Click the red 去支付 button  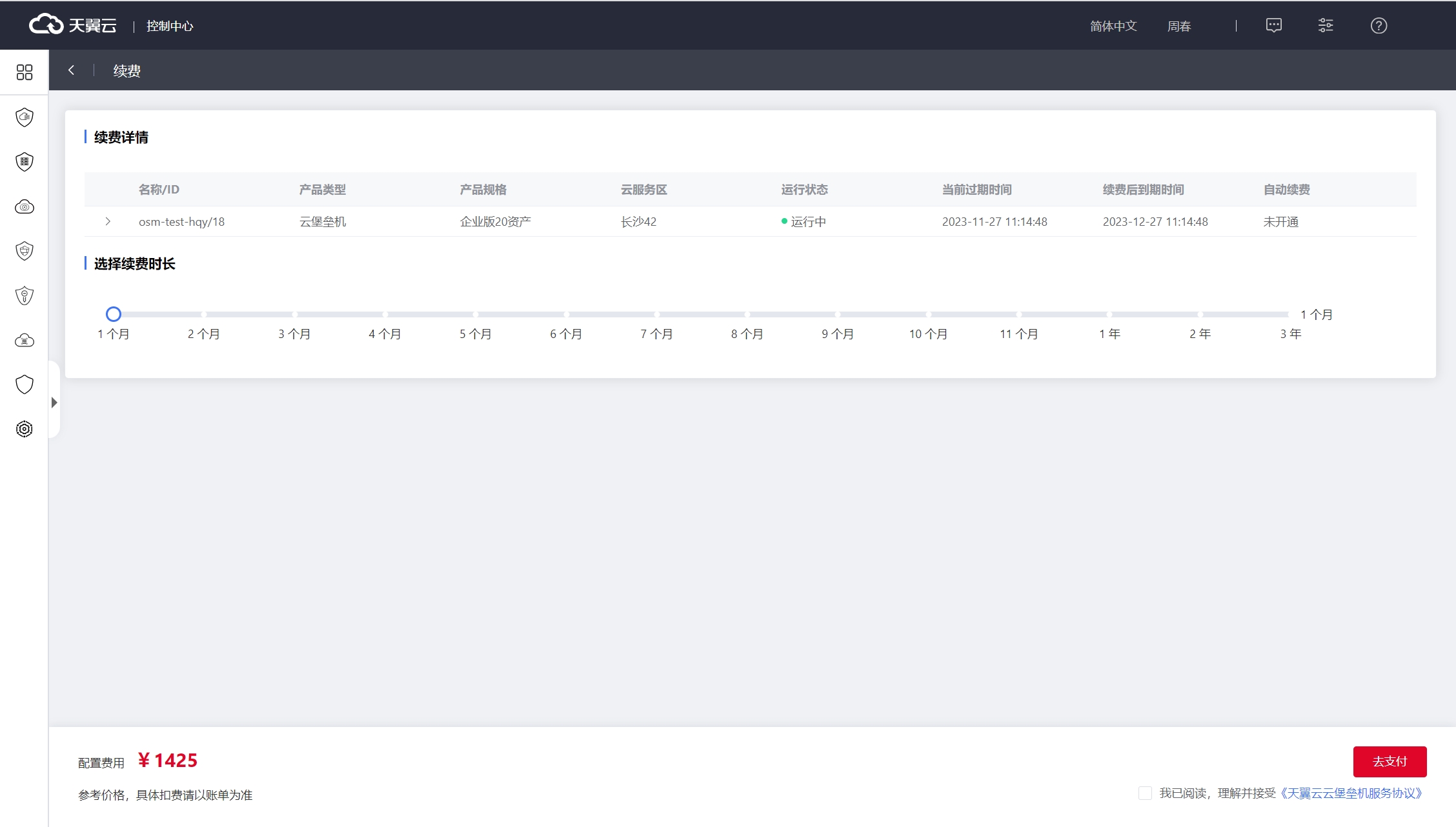[1390, 762]
